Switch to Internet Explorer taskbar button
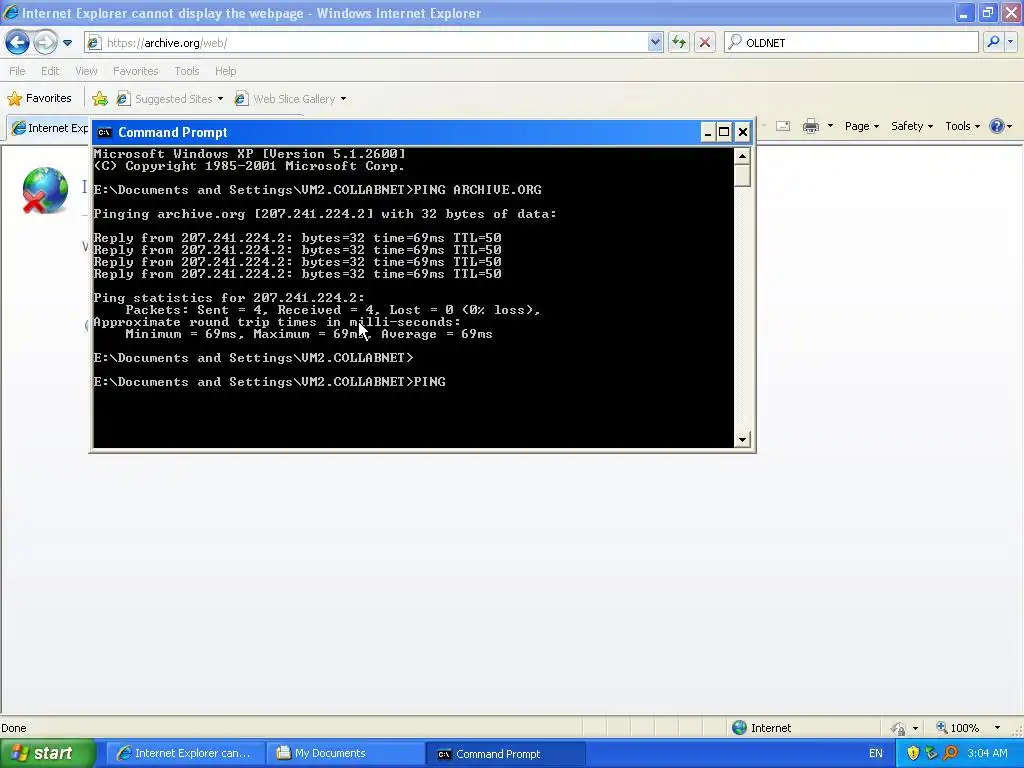Screen dimensions: 1024x768 [x=185, y=753]
